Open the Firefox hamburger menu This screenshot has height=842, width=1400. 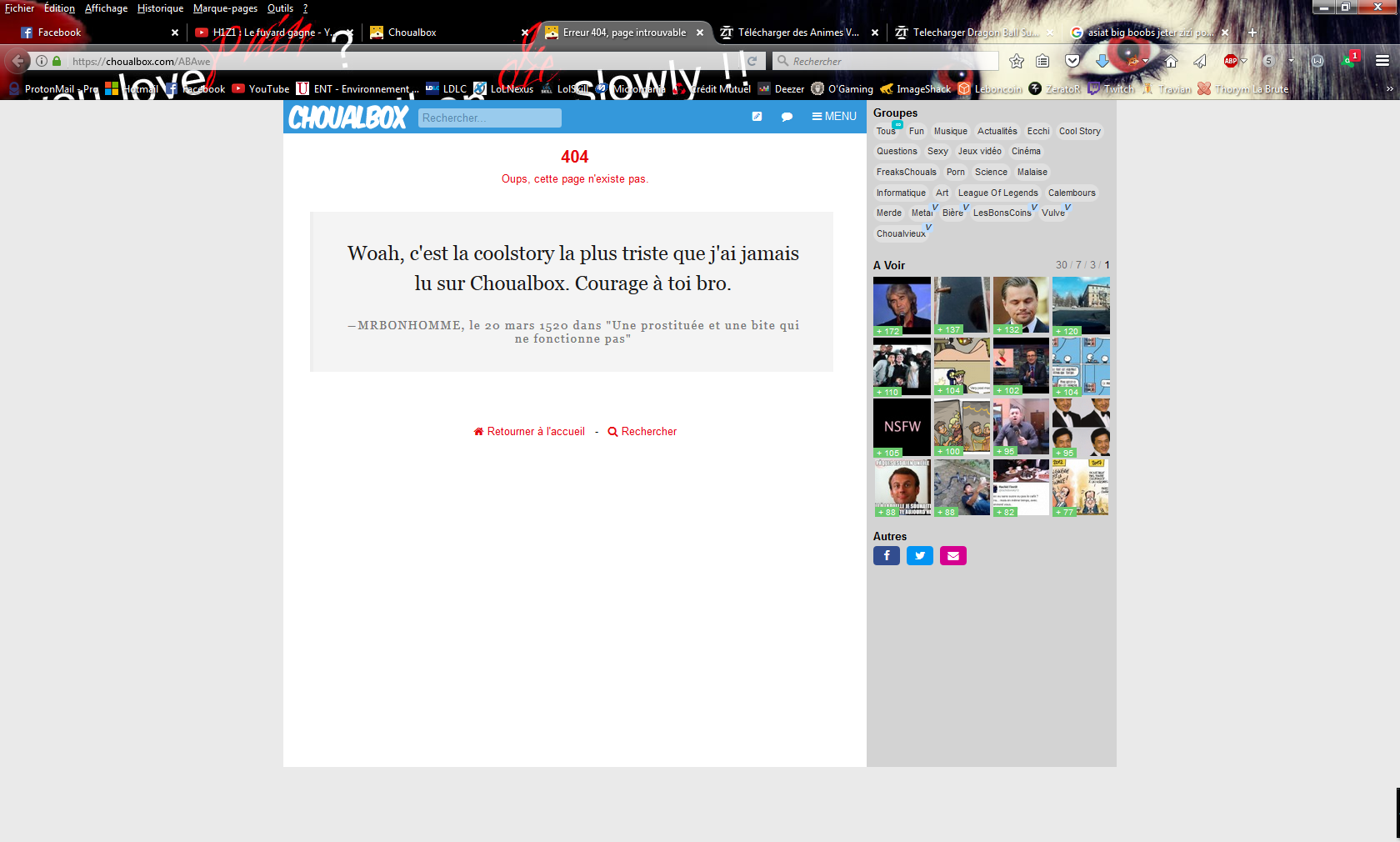click(x=1382, y=61)
